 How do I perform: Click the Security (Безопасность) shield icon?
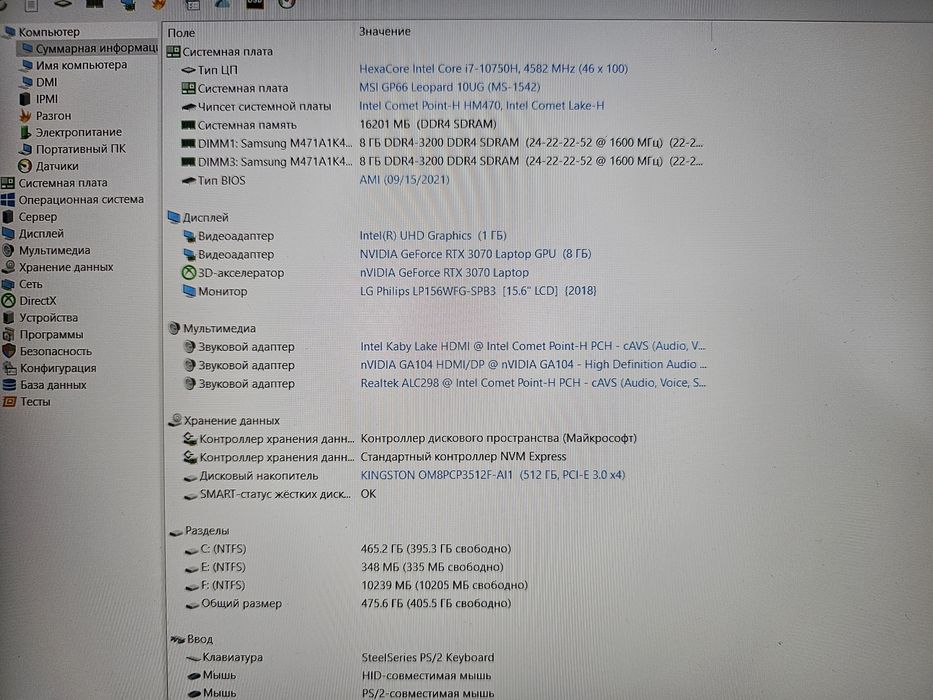pyautogui.click(x=9, y=351)
